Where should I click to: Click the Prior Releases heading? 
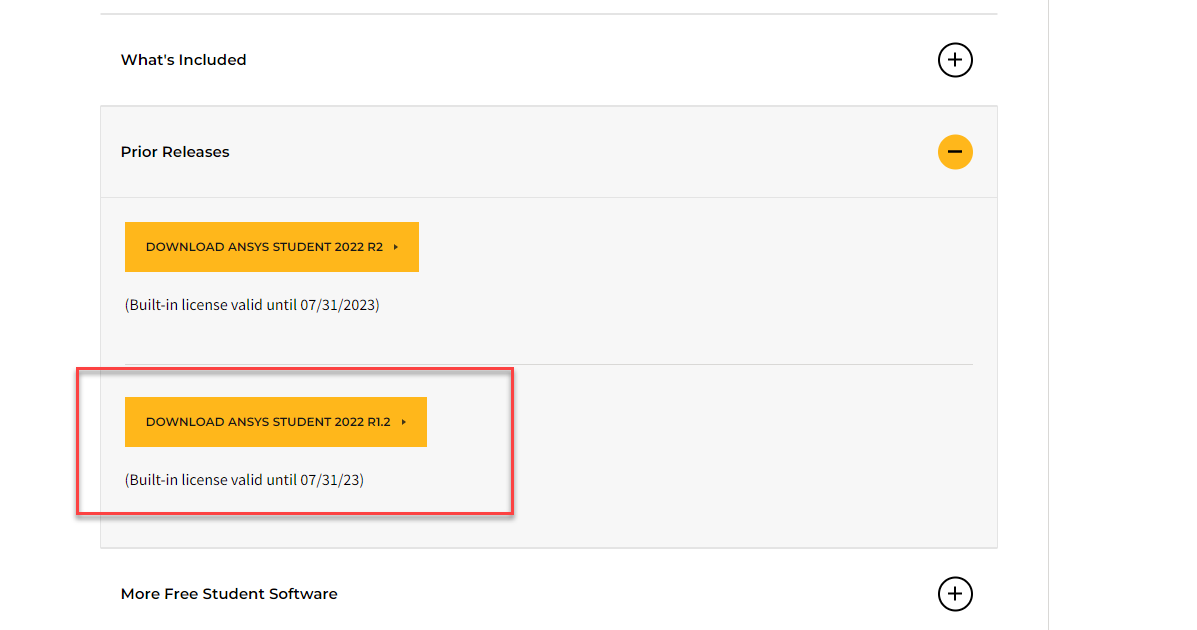[175, 152]
